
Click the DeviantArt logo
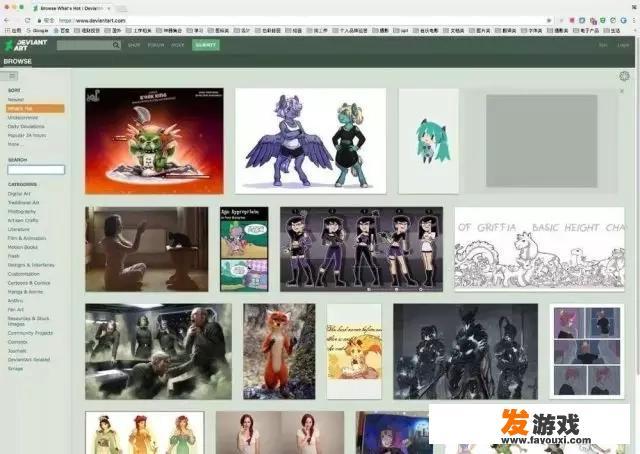pyautogui.click(x=25, y=45)
